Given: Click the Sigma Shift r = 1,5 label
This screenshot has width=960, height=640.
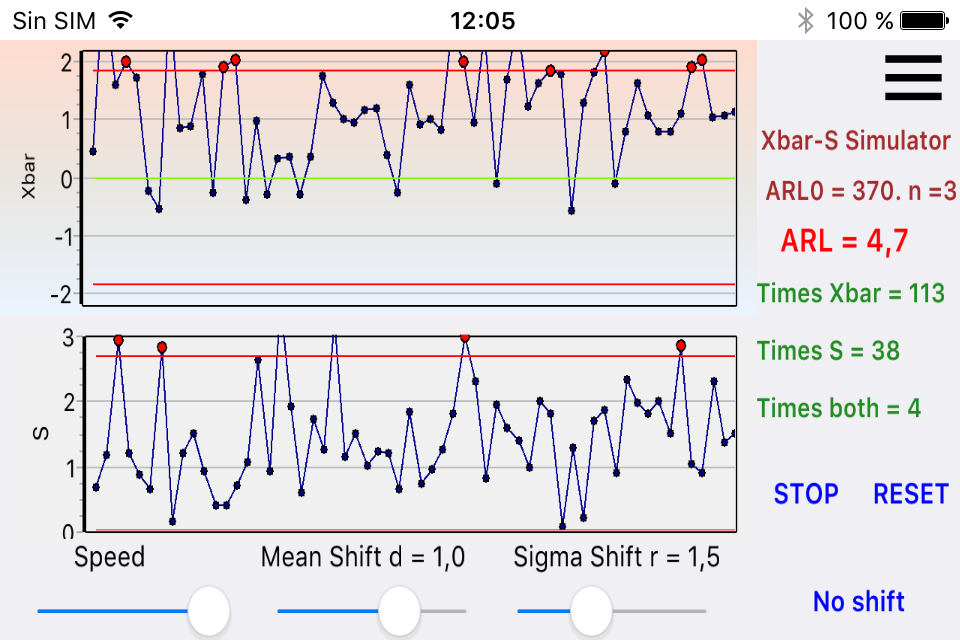Looking at the screenshot, I should coord(616,557).
